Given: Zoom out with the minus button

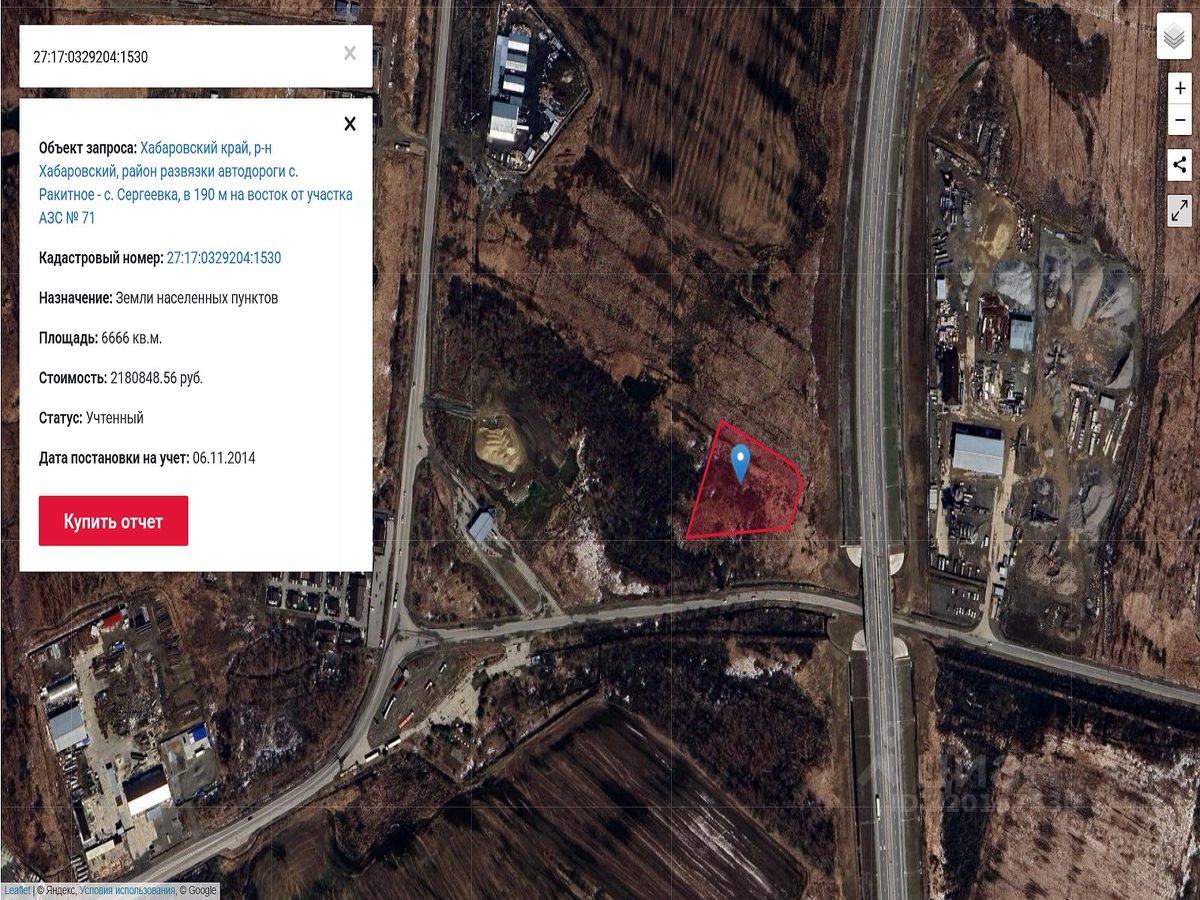Looking at the screenshot, I should (1180, 118).
